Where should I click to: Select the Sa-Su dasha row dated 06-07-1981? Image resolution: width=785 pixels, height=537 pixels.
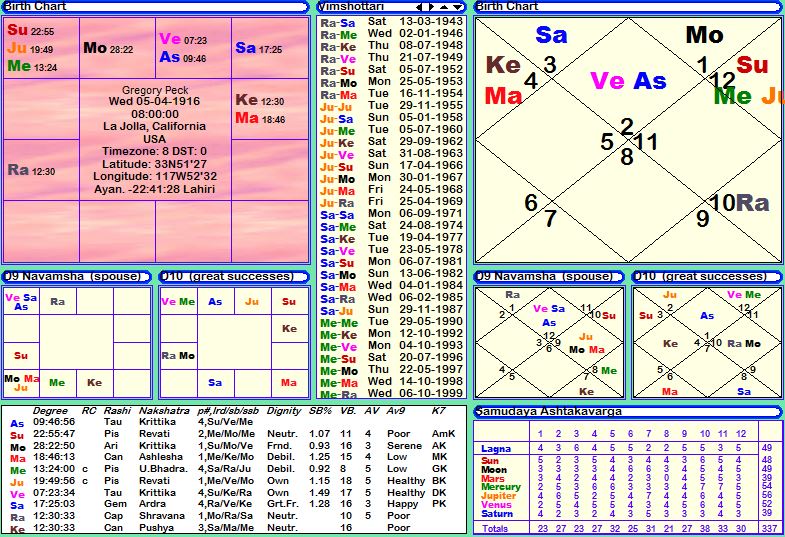tap(391, 262)
